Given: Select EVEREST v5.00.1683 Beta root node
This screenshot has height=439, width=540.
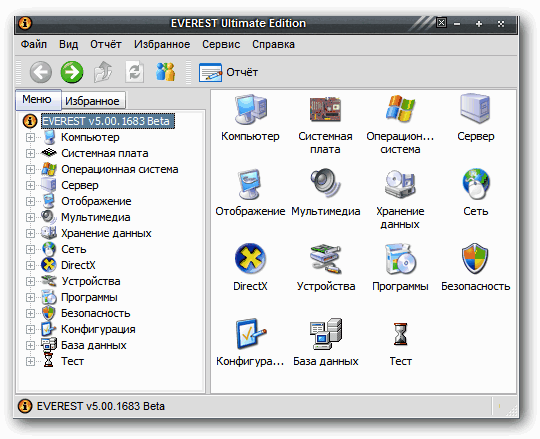Looking at the screenshot, I should [106, 121].
